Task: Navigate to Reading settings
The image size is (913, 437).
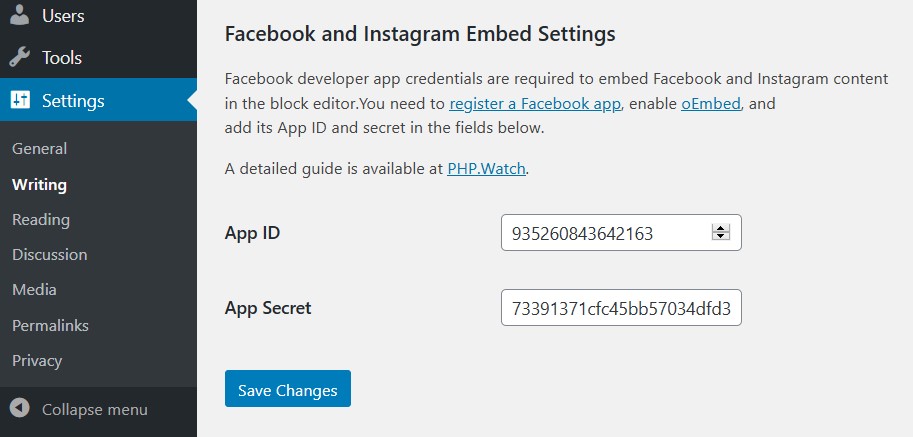Action: [41, 220]
